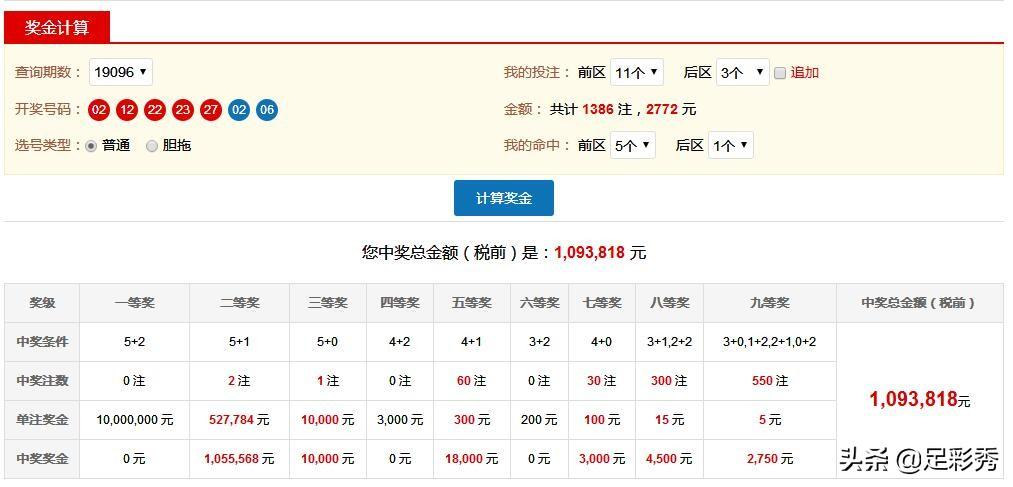Click the 中奖奖金 row label

click(x=42, y=459)
